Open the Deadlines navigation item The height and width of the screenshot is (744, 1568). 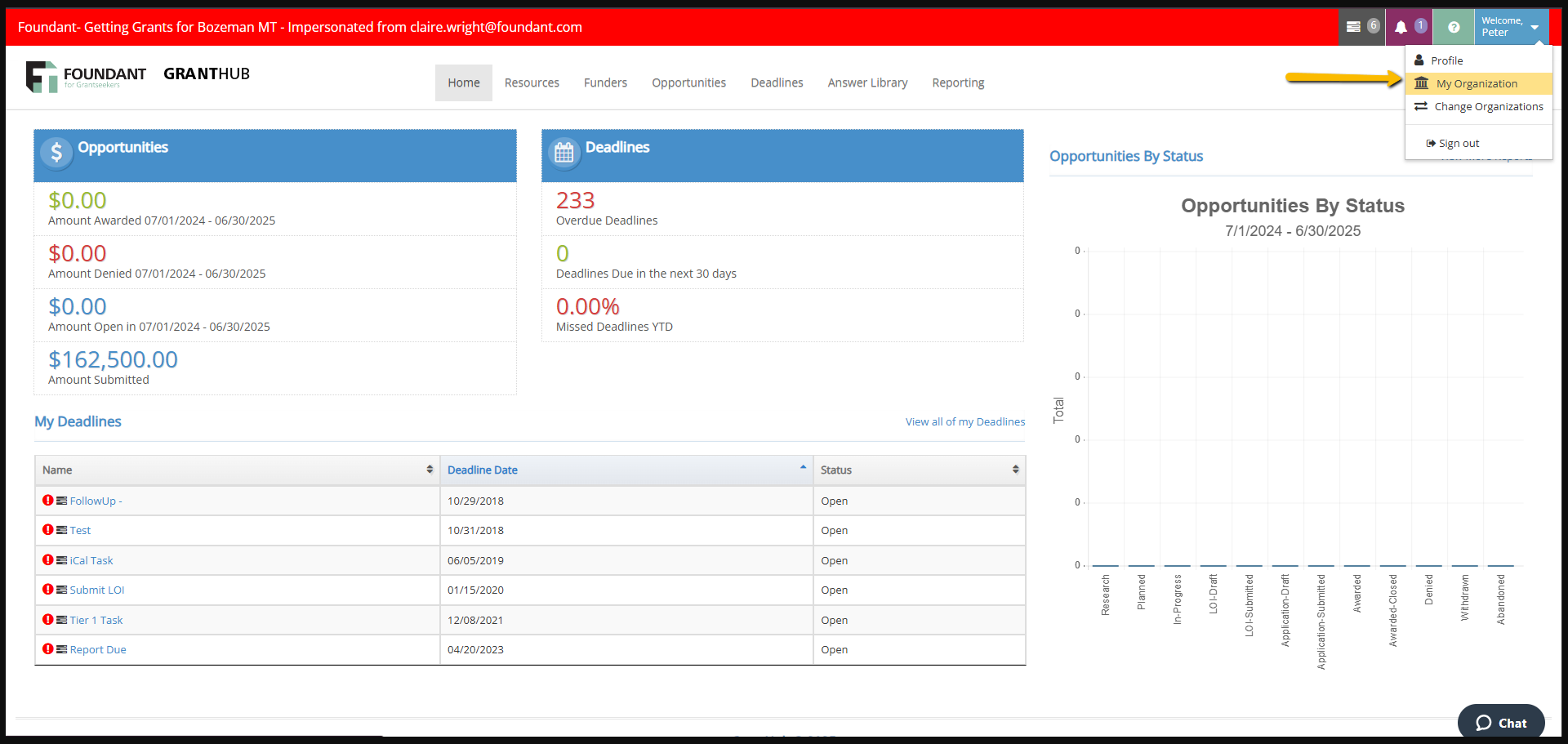point(777,82)
